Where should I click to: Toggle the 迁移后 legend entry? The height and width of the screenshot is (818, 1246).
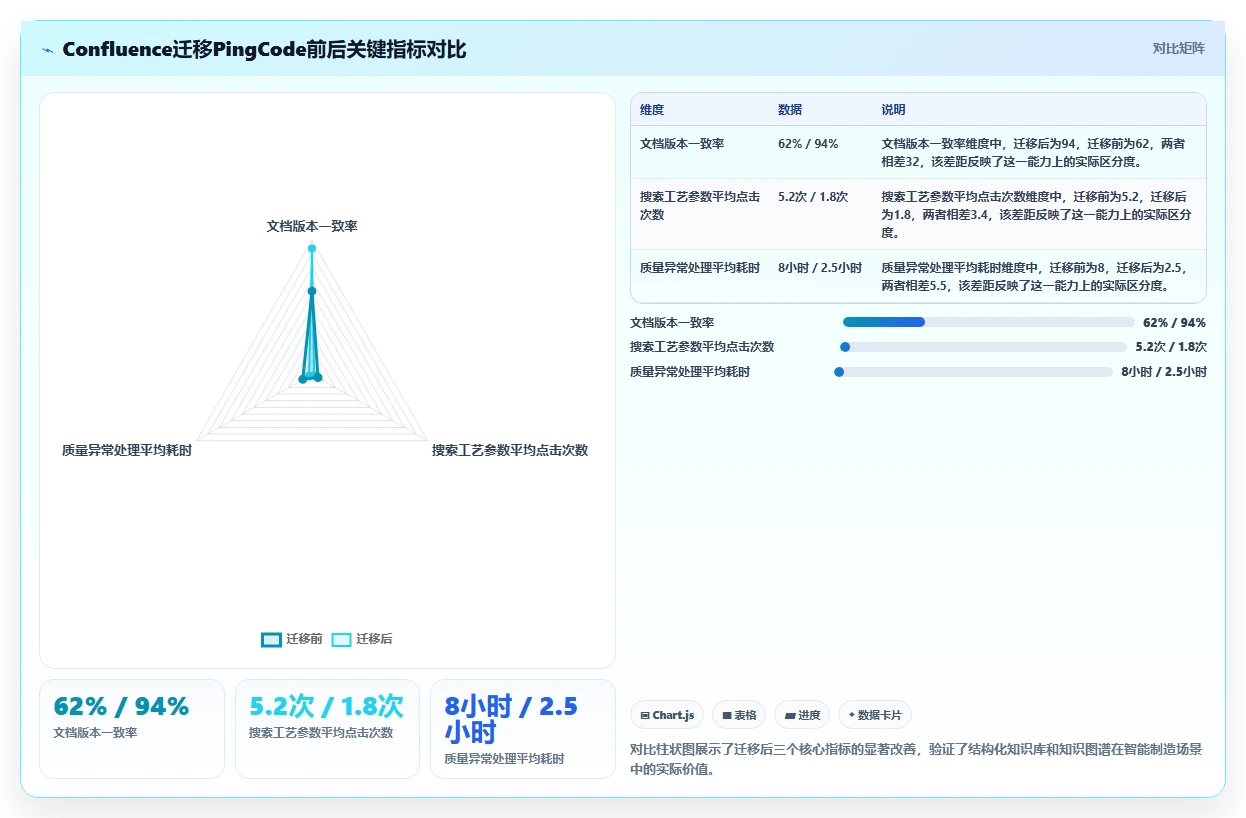(362, 639)
